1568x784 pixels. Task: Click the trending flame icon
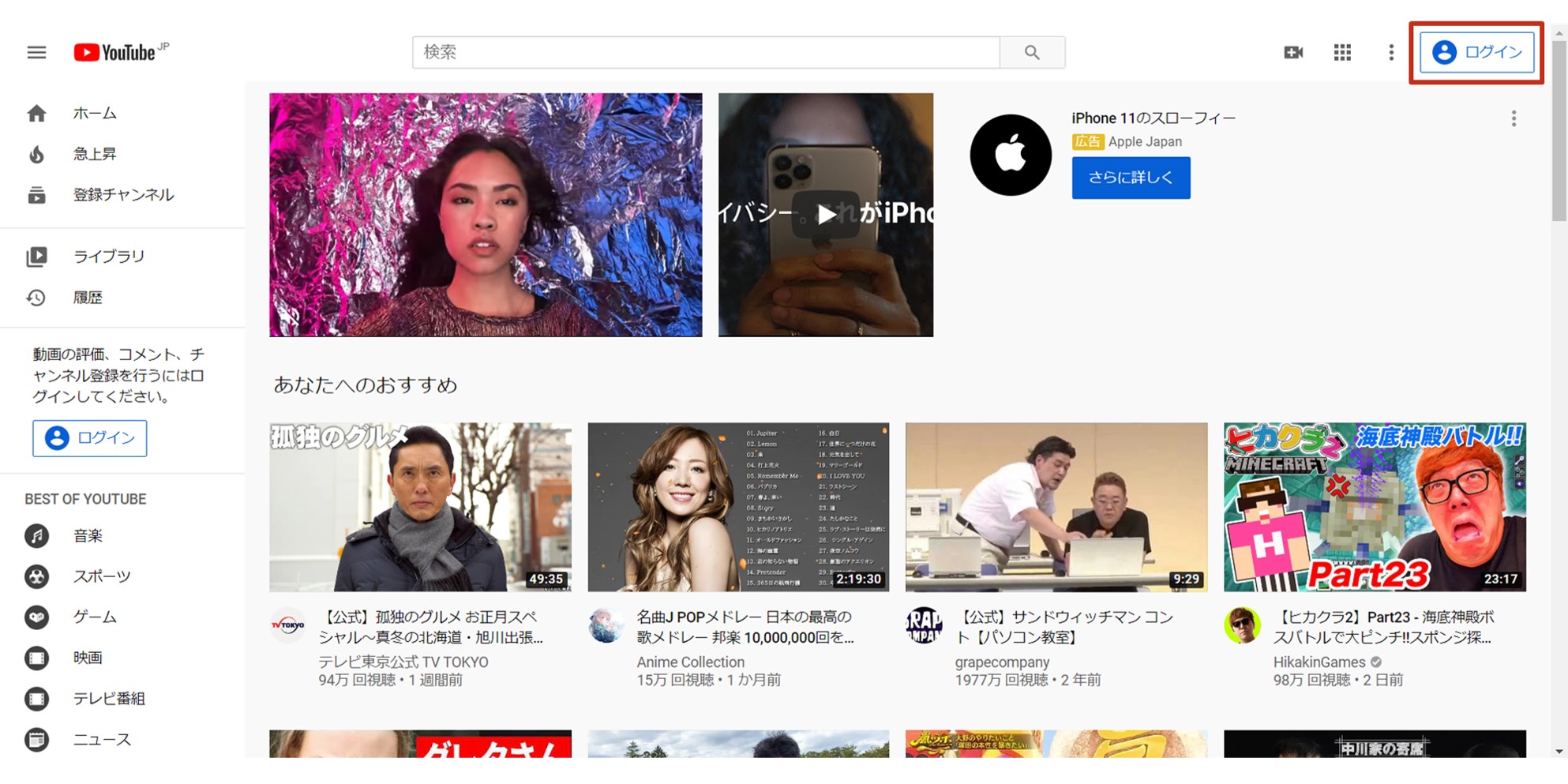(36, 155)
